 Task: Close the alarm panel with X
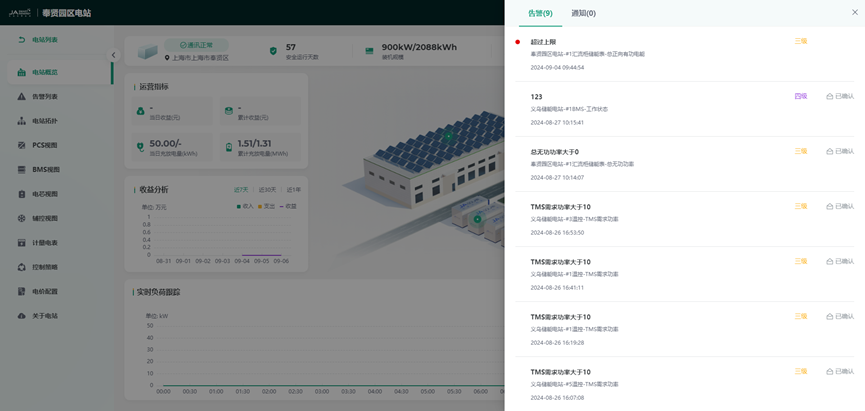pyautogui.click(x=854, y=12)
